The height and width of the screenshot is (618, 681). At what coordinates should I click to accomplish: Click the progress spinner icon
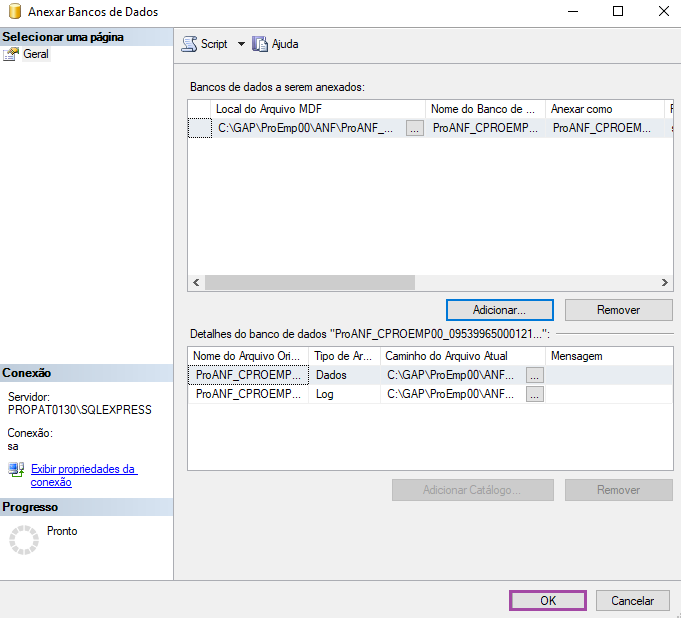click(x=24, y=540)
